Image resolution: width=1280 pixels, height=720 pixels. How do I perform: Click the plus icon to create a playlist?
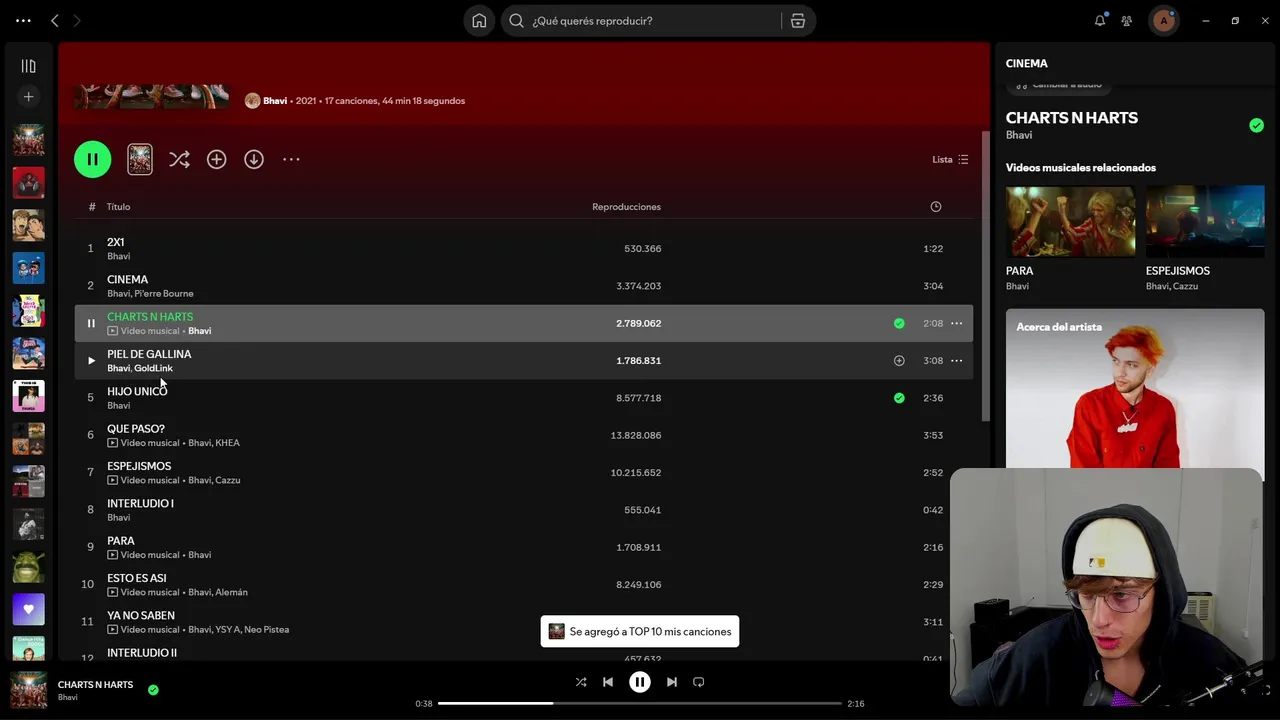click(x=28, y=97)
